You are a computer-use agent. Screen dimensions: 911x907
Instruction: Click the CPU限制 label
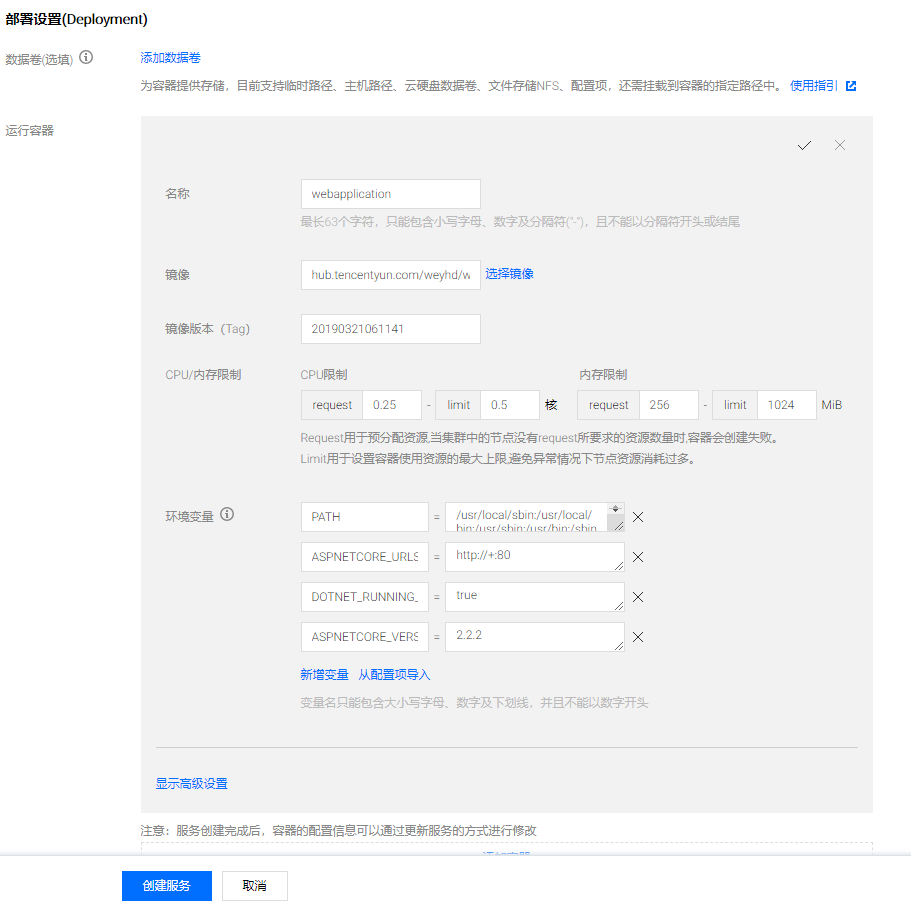(x=324, y=375)
